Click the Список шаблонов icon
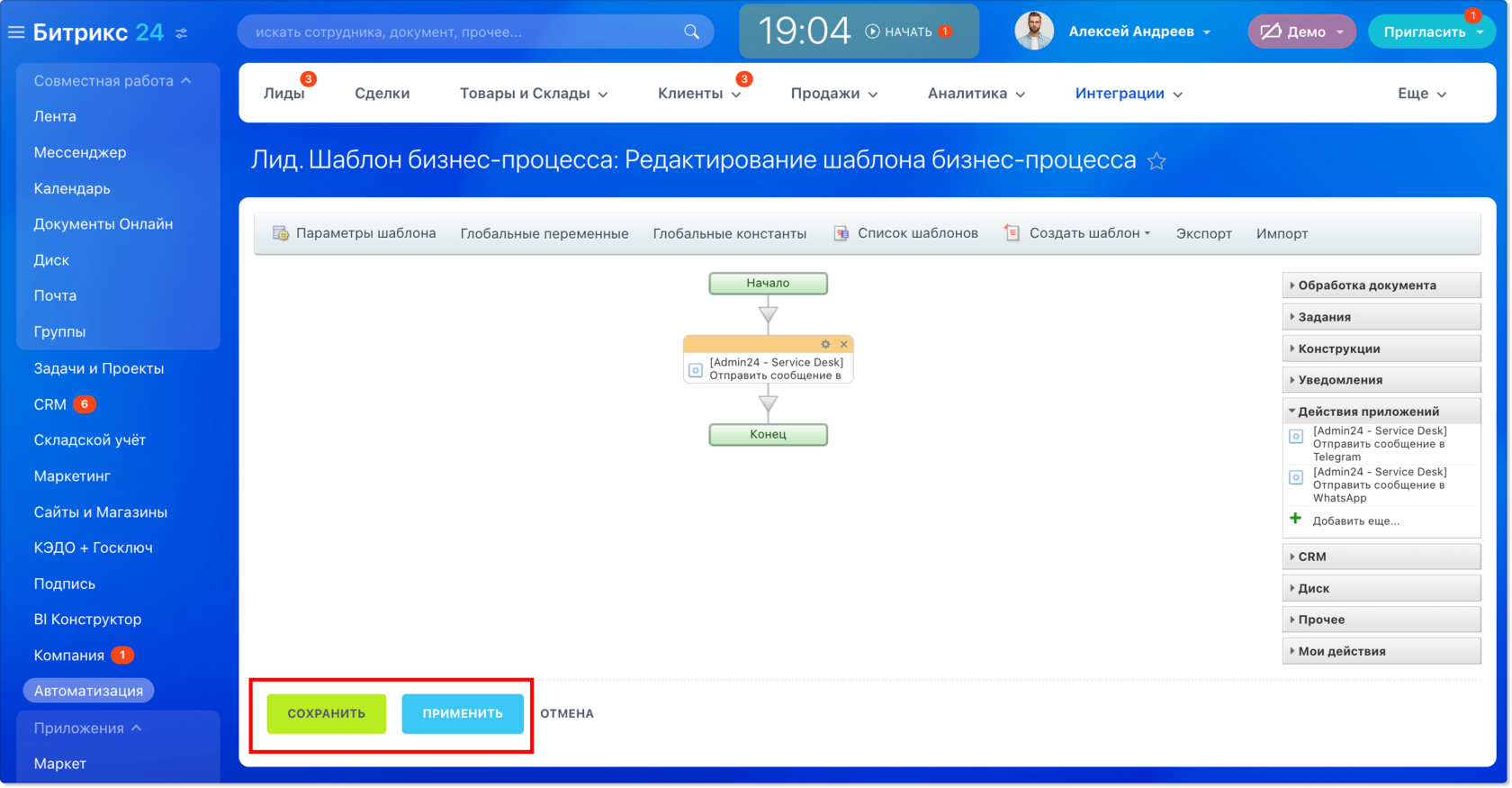Viewport: 1512px width, 788px height. pyautogui.click(x=841, y=233)
